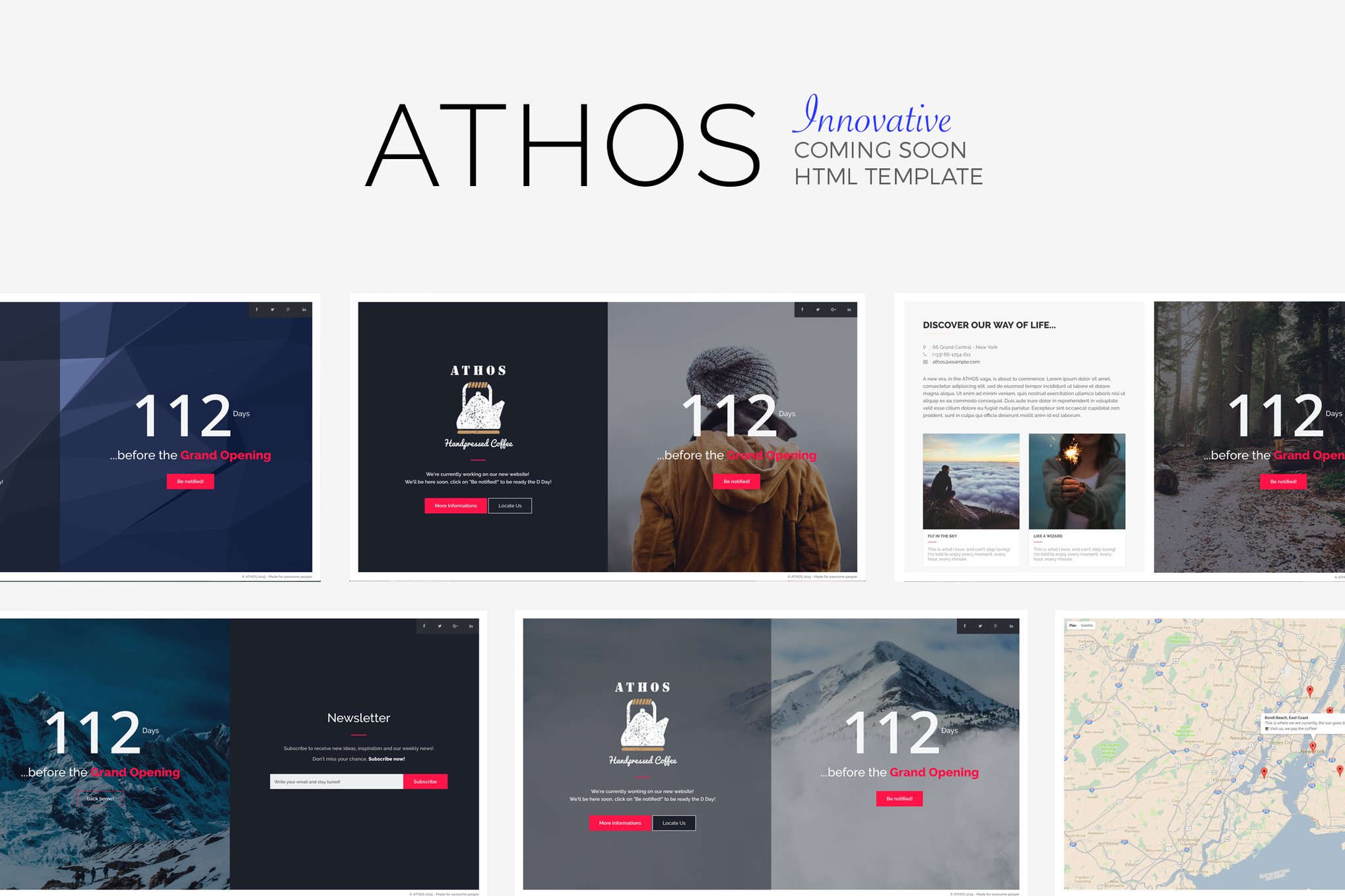The image size is (1345, 896).
Task: Click envelope icon beside athos@example.com
Action: [925, 362]
